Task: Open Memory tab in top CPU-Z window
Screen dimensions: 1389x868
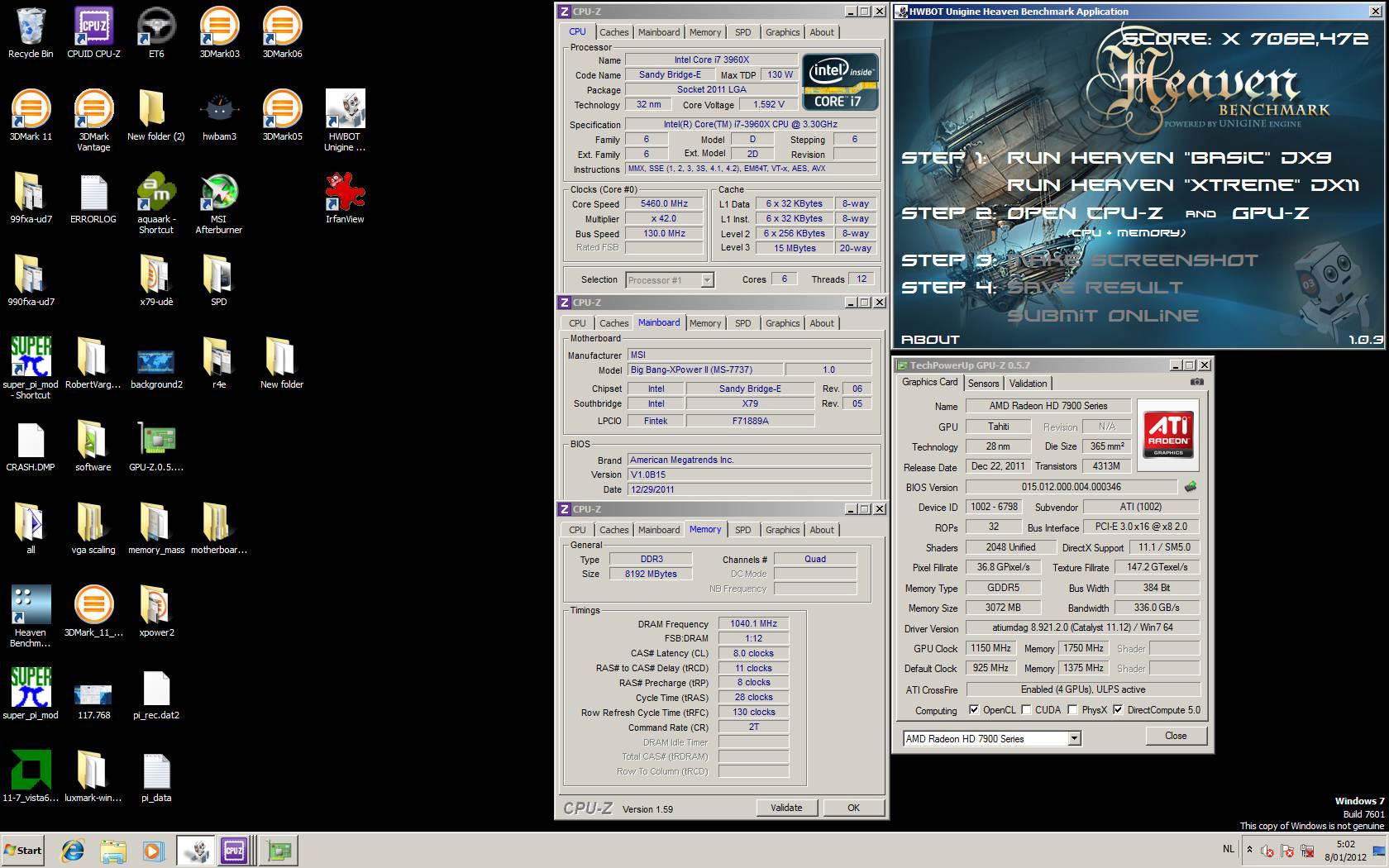Action: tap(705, 32)
